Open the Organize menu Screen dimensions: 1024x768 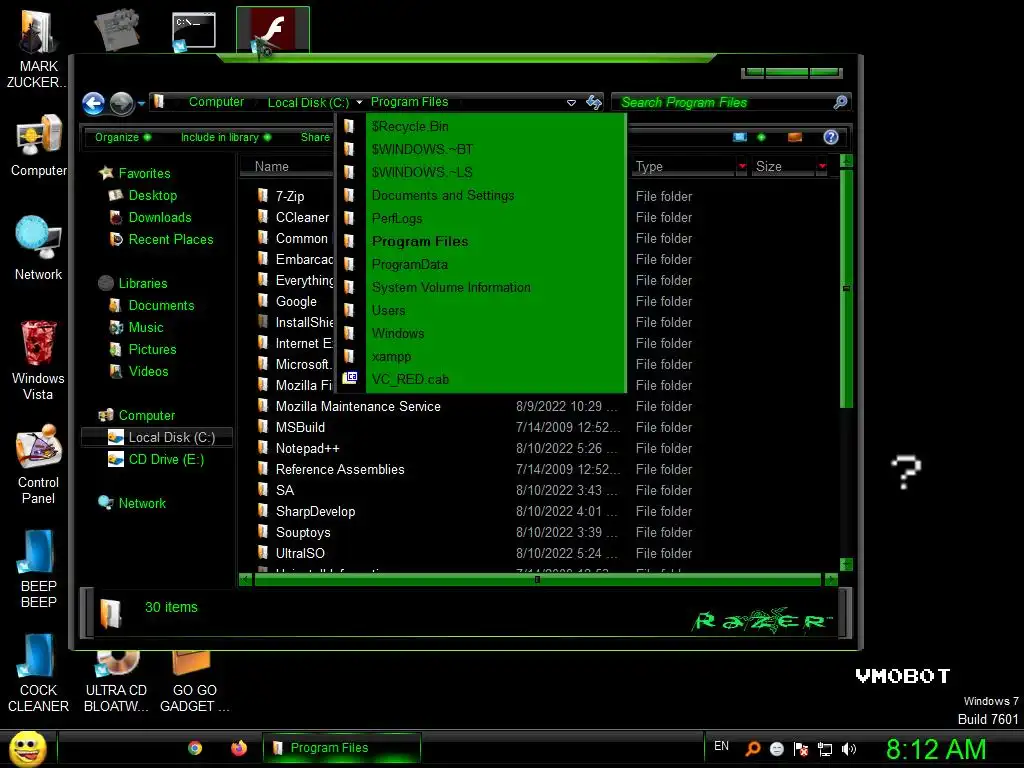[122, 137]
